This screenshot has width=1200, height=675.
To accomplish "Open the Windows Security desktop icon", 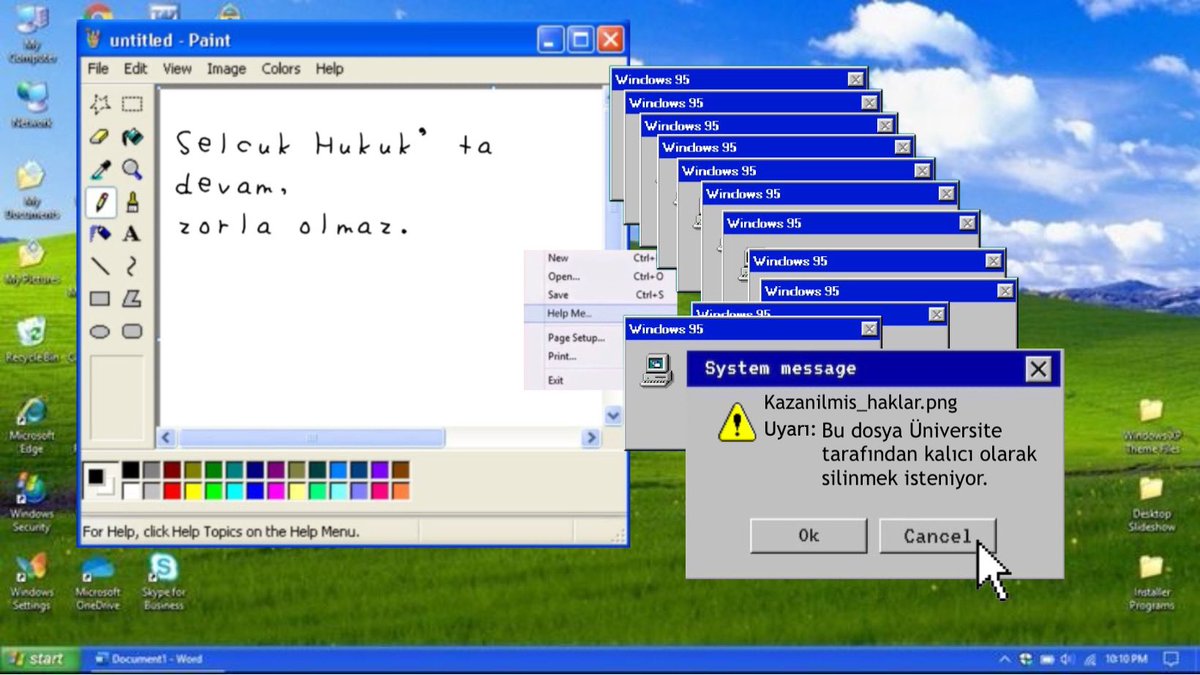I will [x=31, y=503].
